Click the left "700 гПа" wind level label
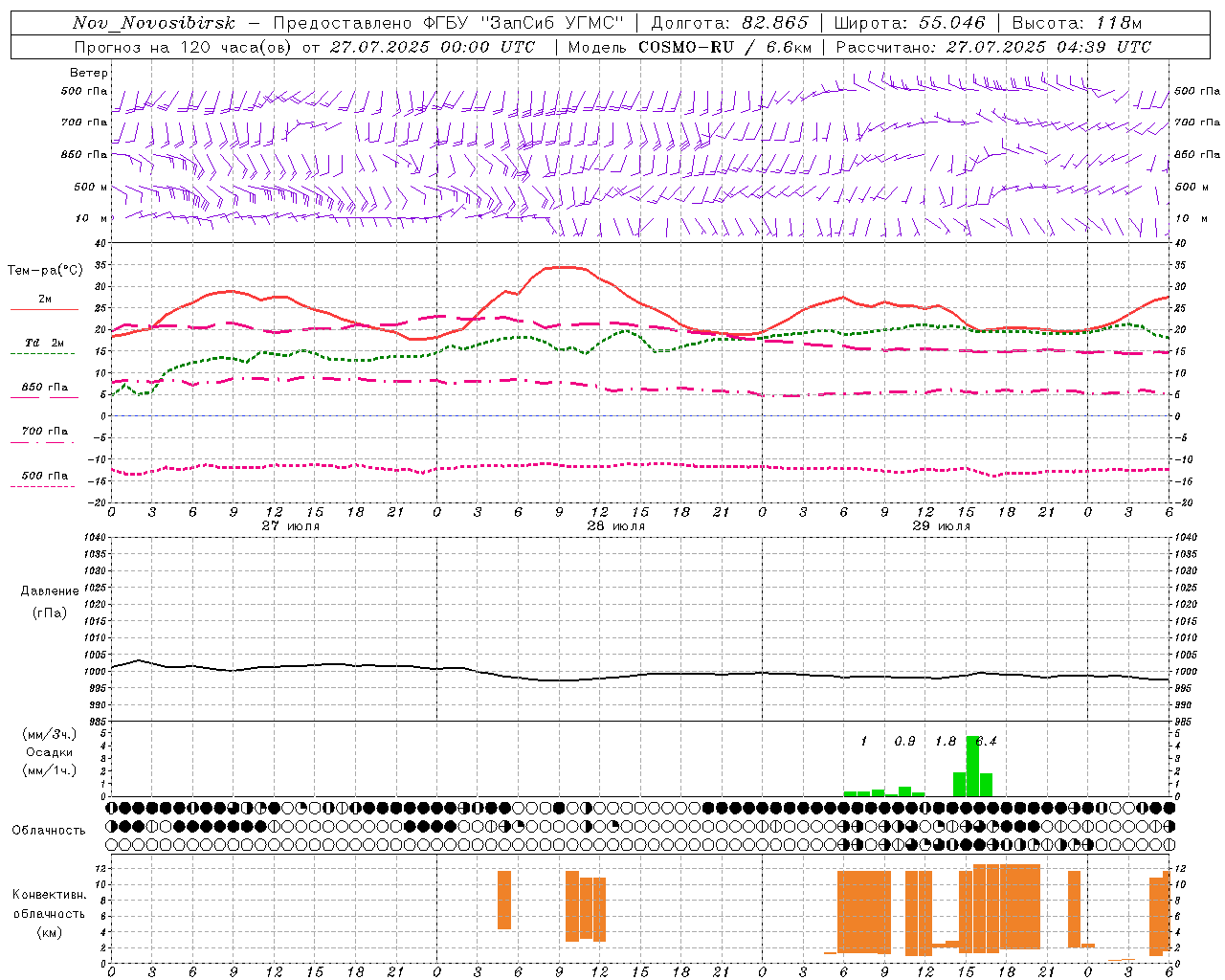 coord(84,122)
